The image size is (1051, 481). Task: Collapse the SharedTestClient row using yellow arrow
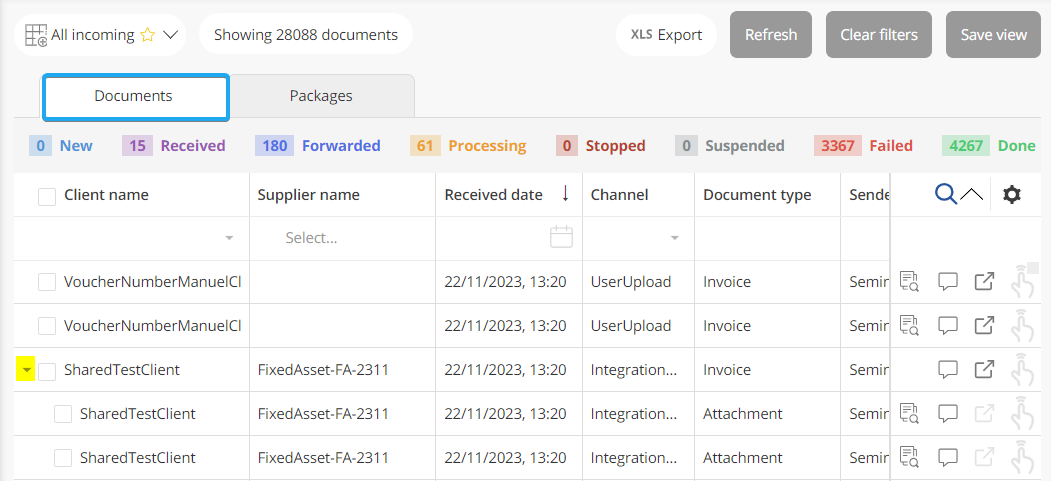(26, 371)
